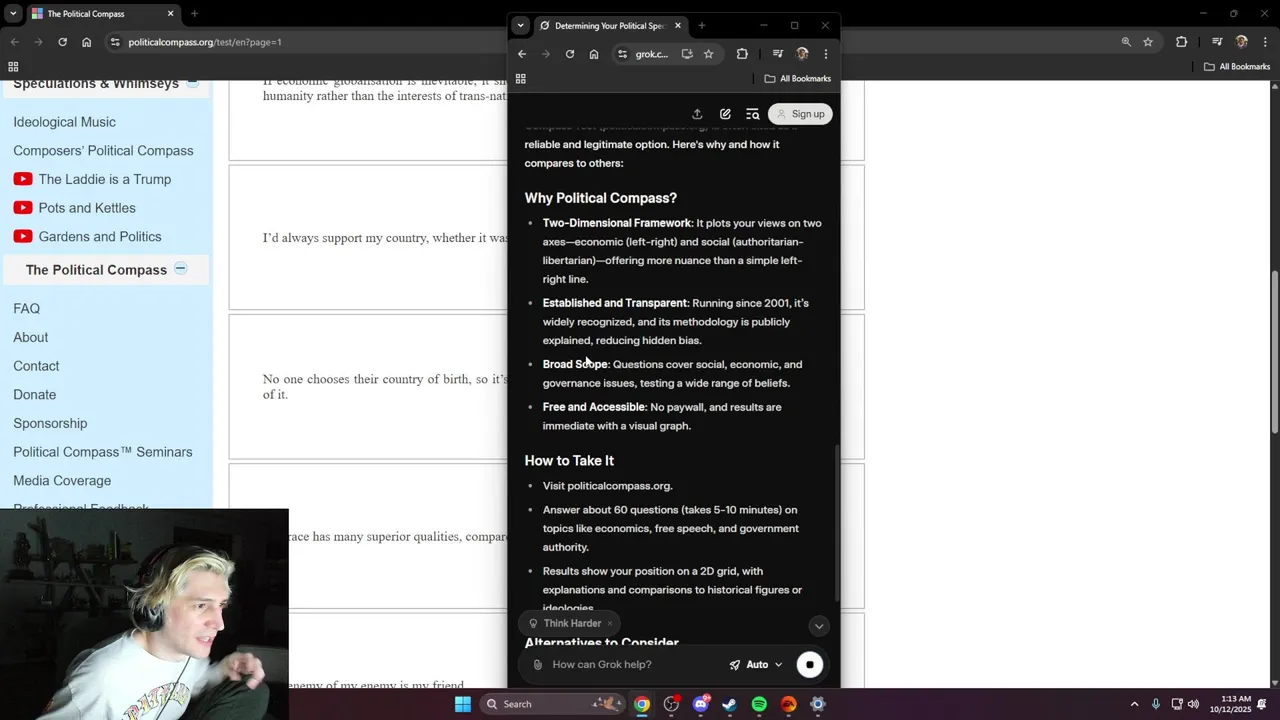This screenshot has height=720, width=1280.
Task: Click the grok.c... address bar
Action: pos(652,54)
